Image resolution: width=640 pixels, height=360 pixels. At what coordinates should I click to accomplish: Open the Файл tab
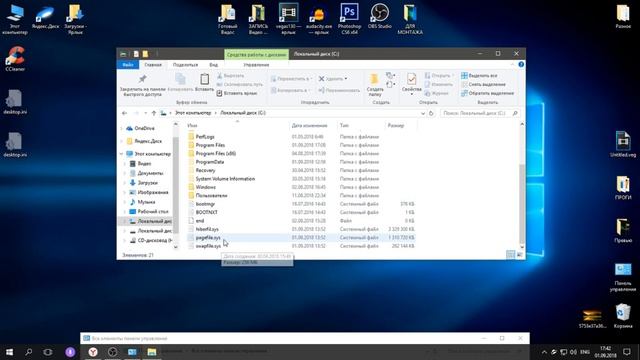pyautogui.click(x=128, y=64)
